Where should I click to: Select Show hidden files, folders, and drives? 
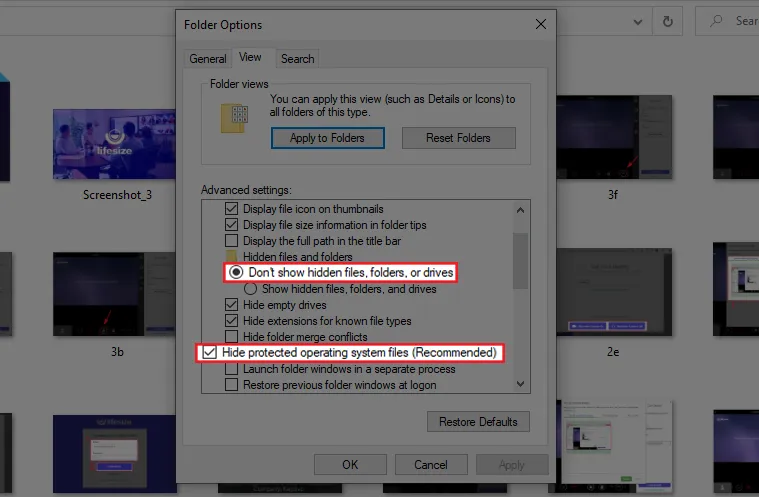click(250, 289)
